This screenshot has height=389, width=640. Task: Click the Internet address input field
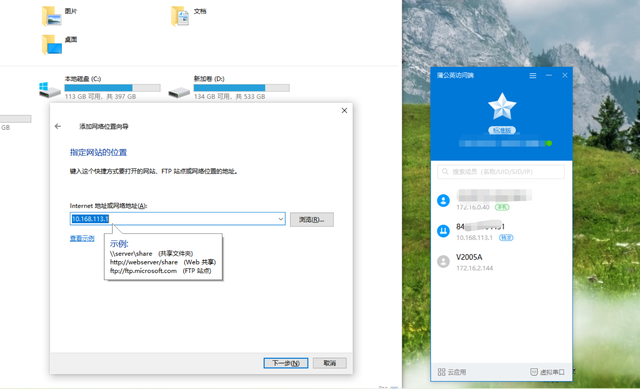178,219
